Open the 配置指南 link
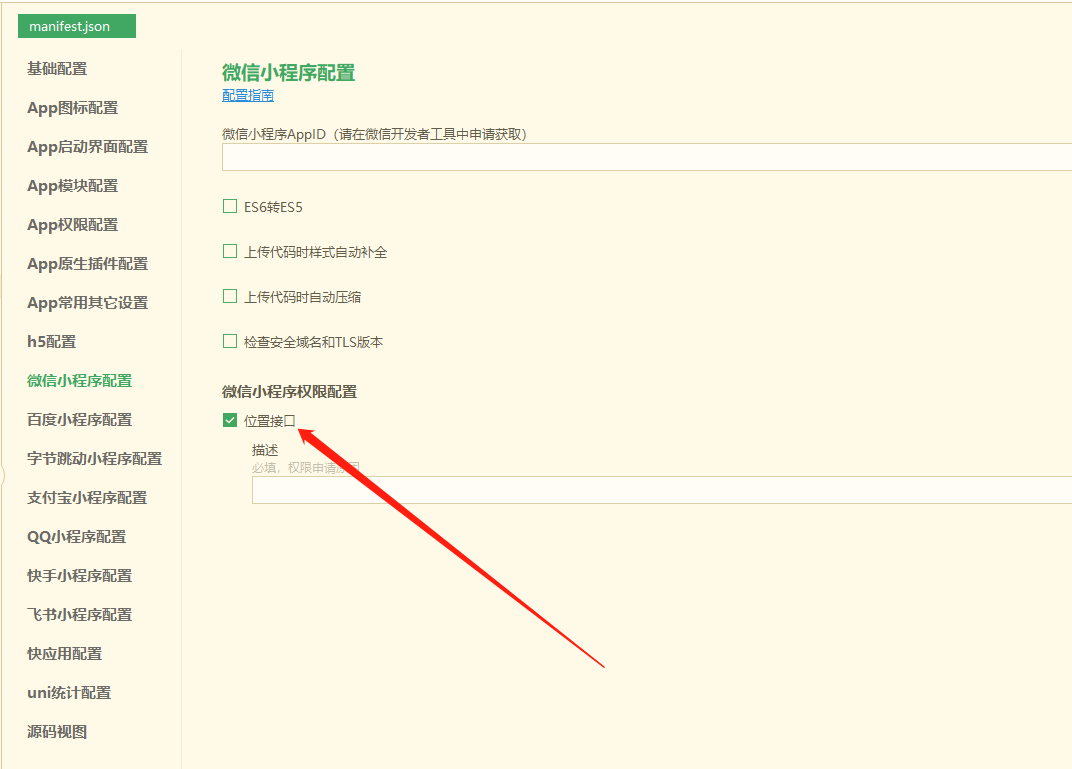Viewport: 1072px width, 769px height. [x=247, y=95]
